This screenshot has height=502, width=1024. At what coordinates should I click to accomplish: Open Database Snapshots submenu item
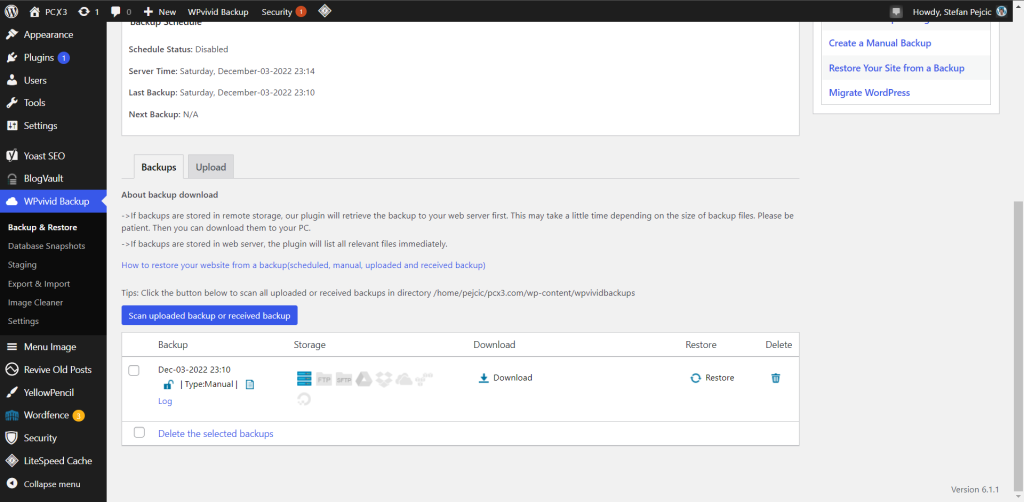[x=46, y=246]
